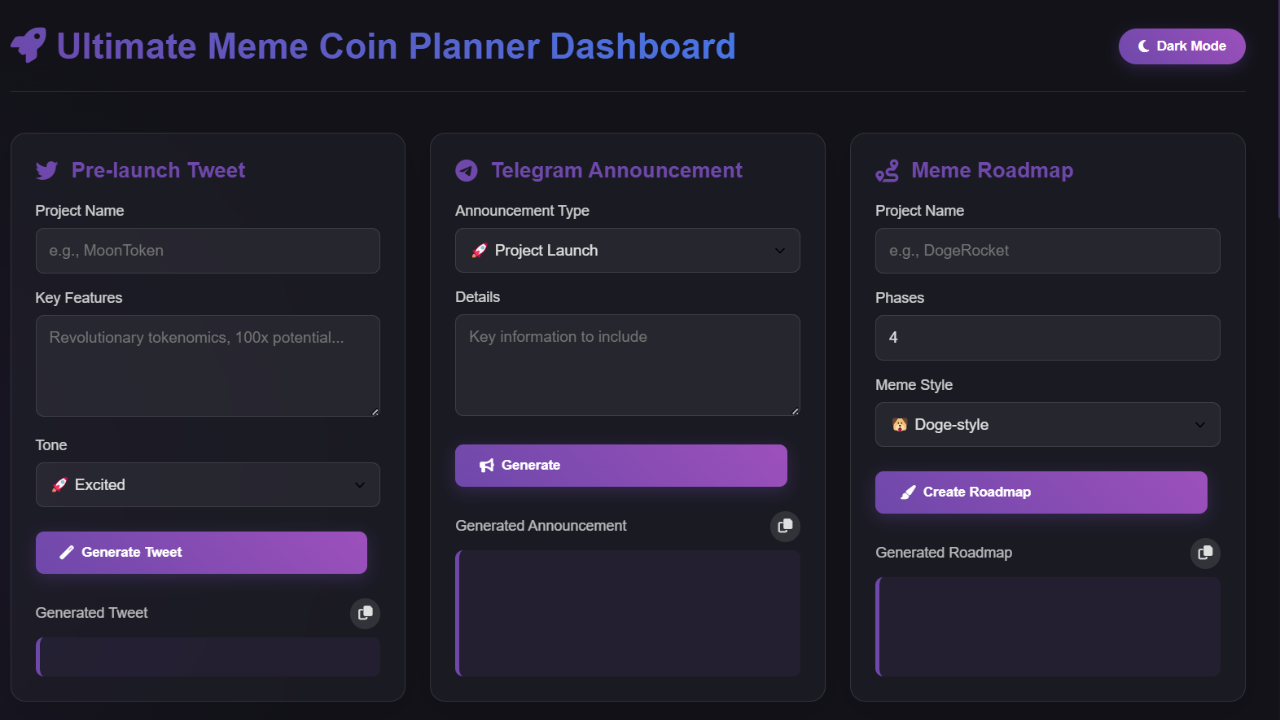Click the rocket icon beside dashboard title

28,45
